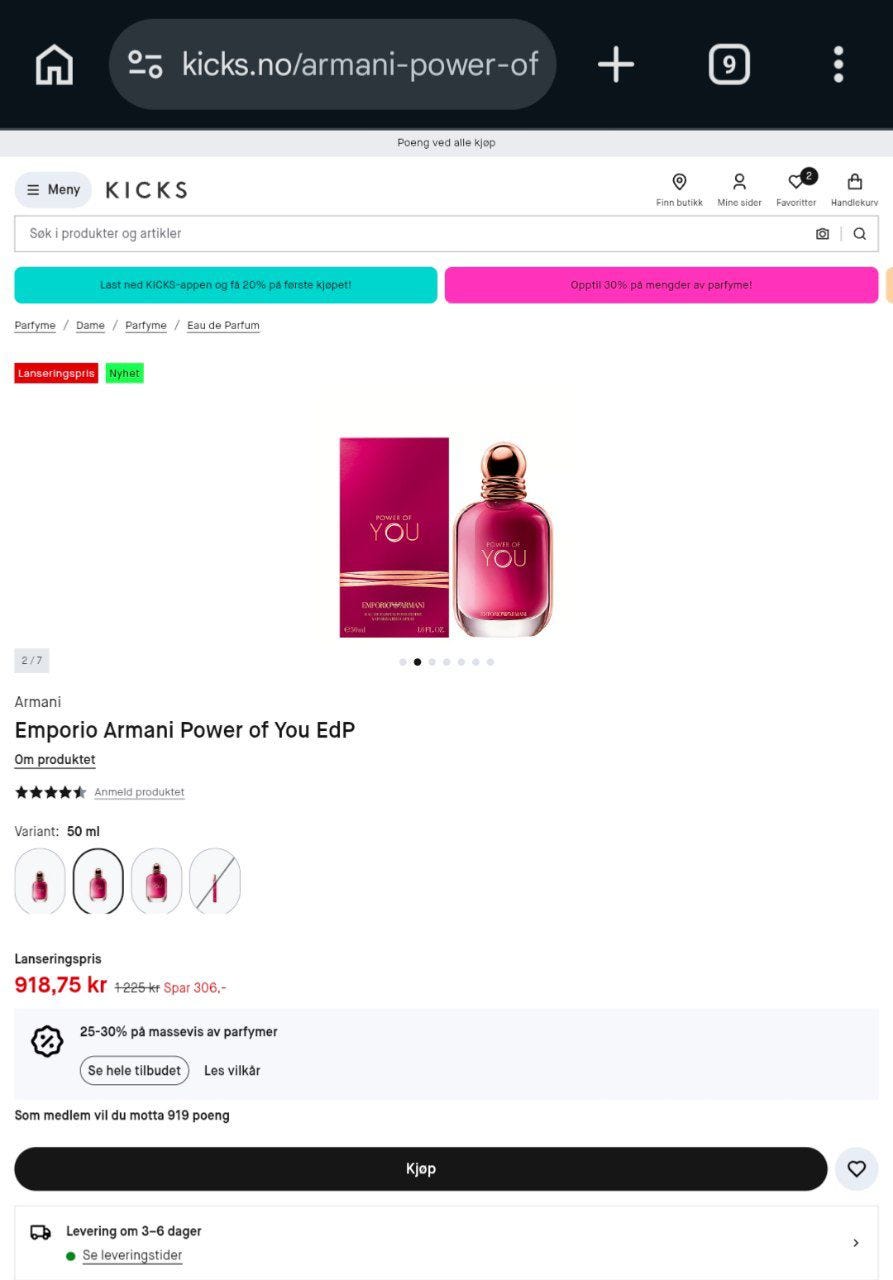
Task: Select the crossed-out unavailable variant
Action: (215, 881)
